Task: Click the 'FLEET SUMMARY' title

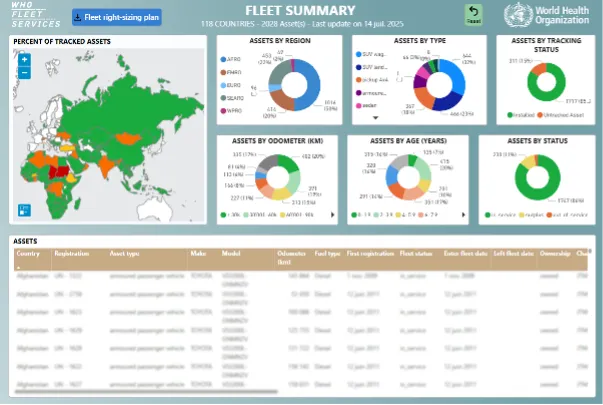Action: (x=300, y=10)
